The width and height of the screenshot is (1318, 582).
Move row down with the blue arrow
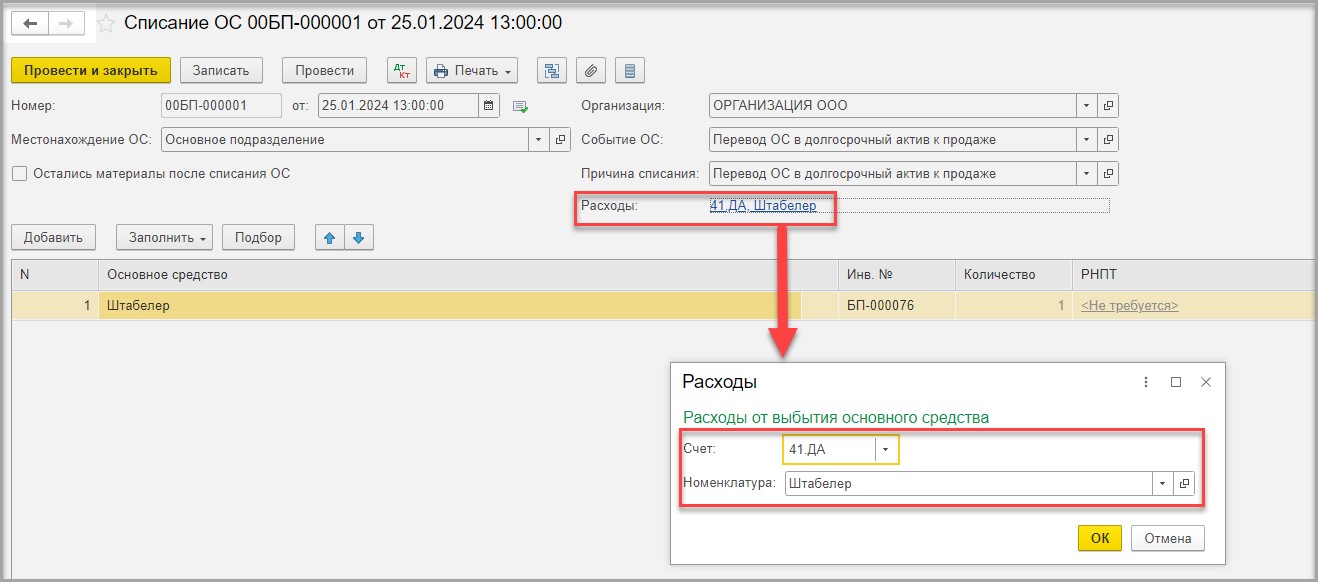(360, 238)
